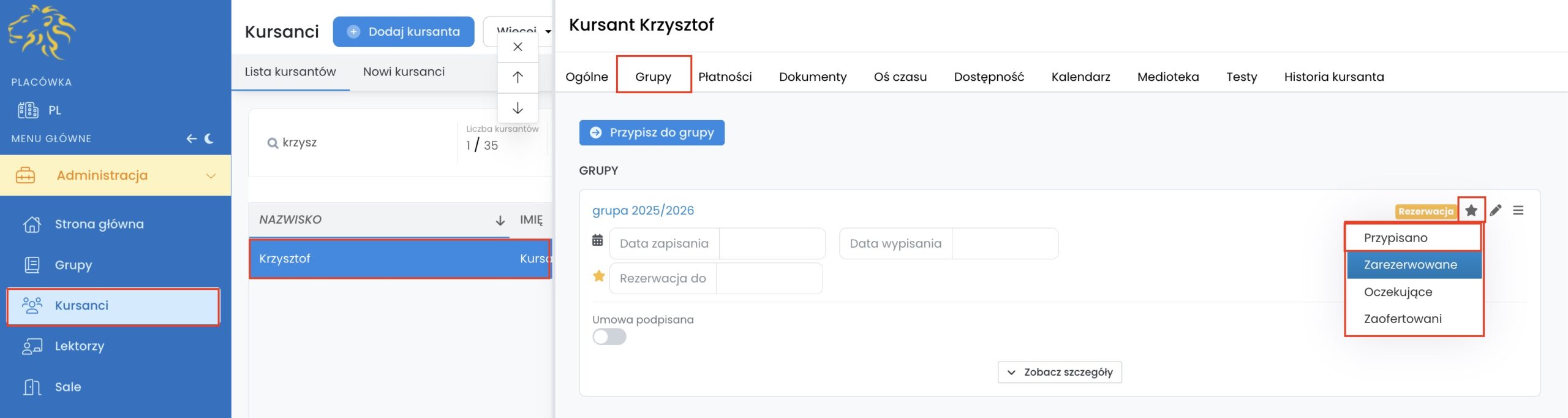Open the Nowi kursanci tab
This screenshot has width=1568, height=418.
pyautogui.click(x=404, y=72)
